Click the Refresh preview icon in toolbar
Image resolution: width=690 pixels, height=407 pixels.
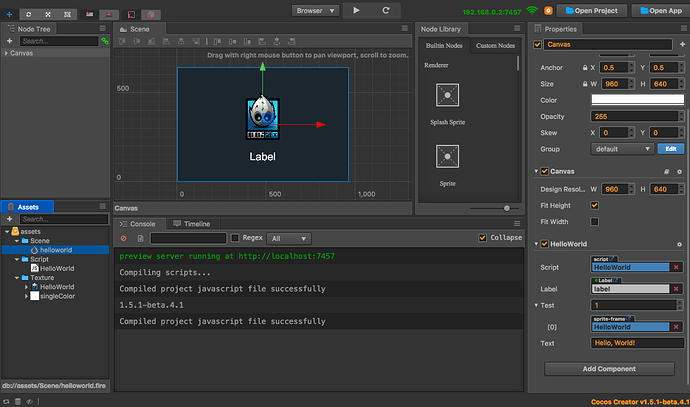pos(386,10)
